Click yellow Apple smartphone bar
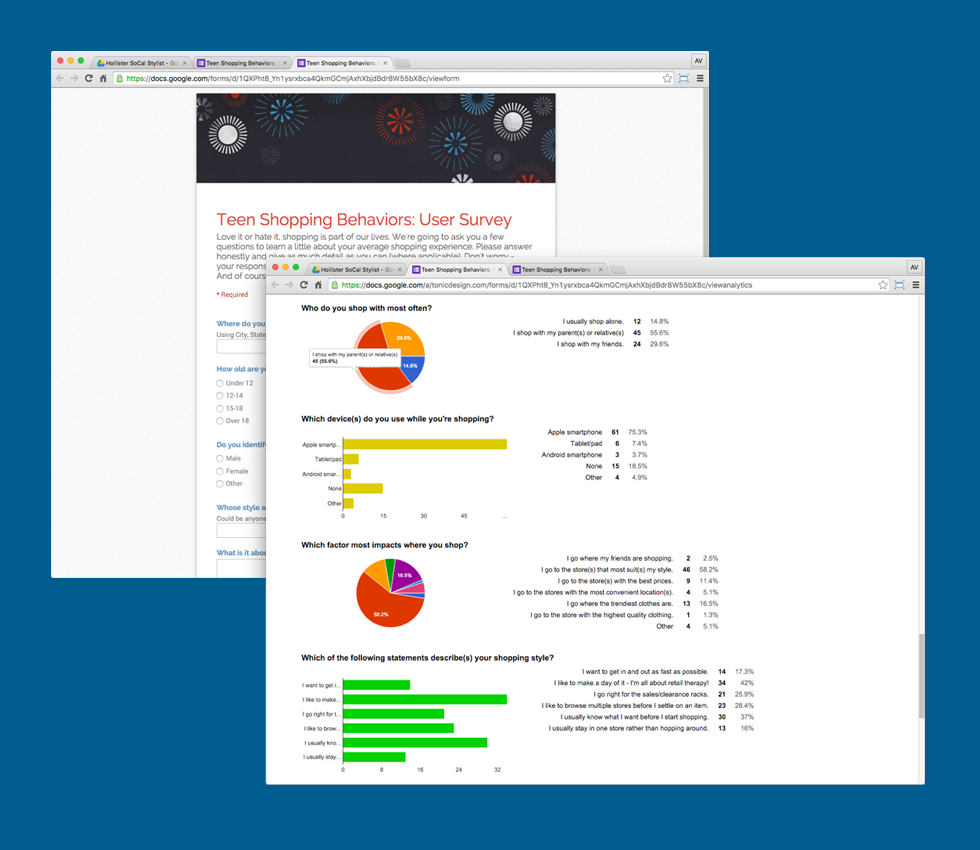This screenshot has height=850, width=980. point(425,444)
